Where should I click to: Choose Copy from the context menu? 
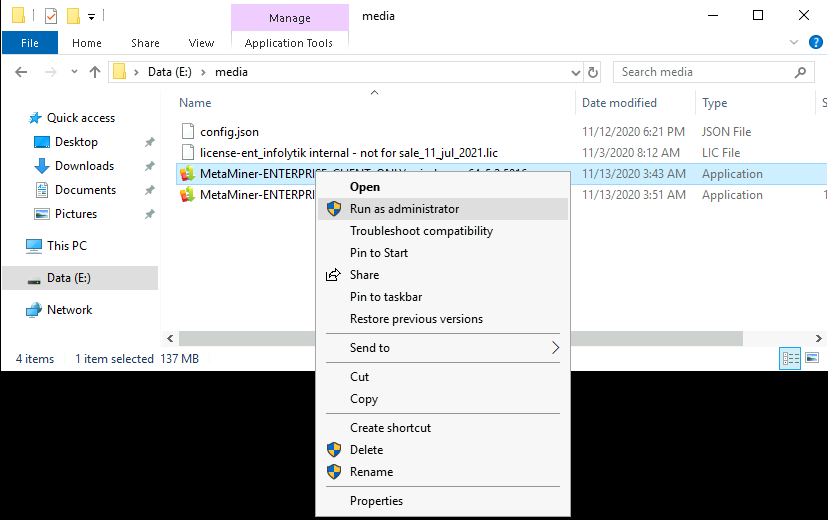click(443, 399)
